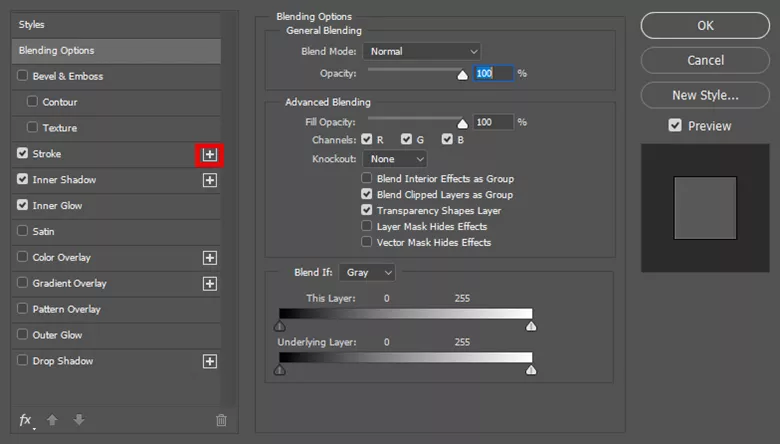This screenshot has height=444, width=780.
Task: Click the style preview thumbnail
Action: point(705,208)
